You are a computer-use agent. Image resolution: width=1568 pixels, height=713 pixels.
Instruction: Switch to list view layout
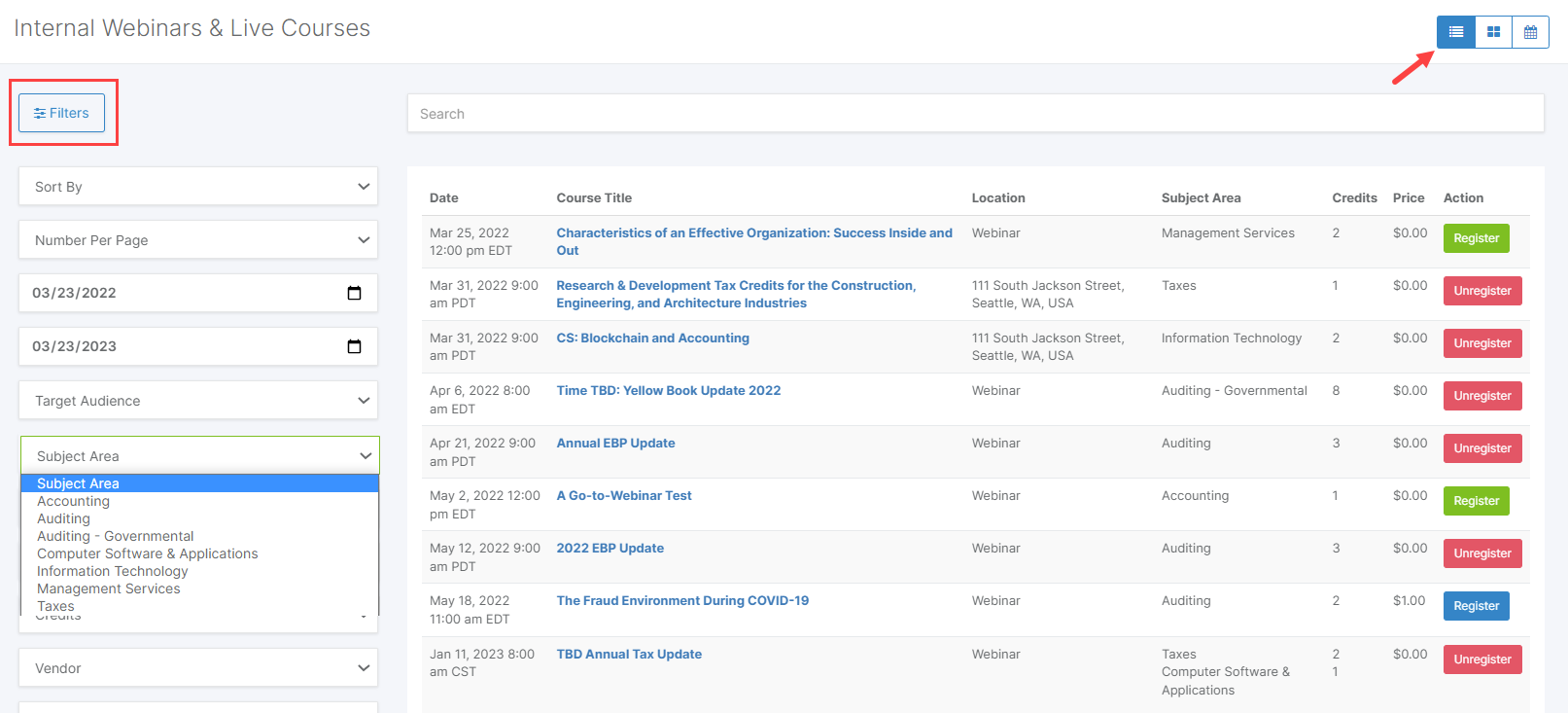tap(1455, 32)
